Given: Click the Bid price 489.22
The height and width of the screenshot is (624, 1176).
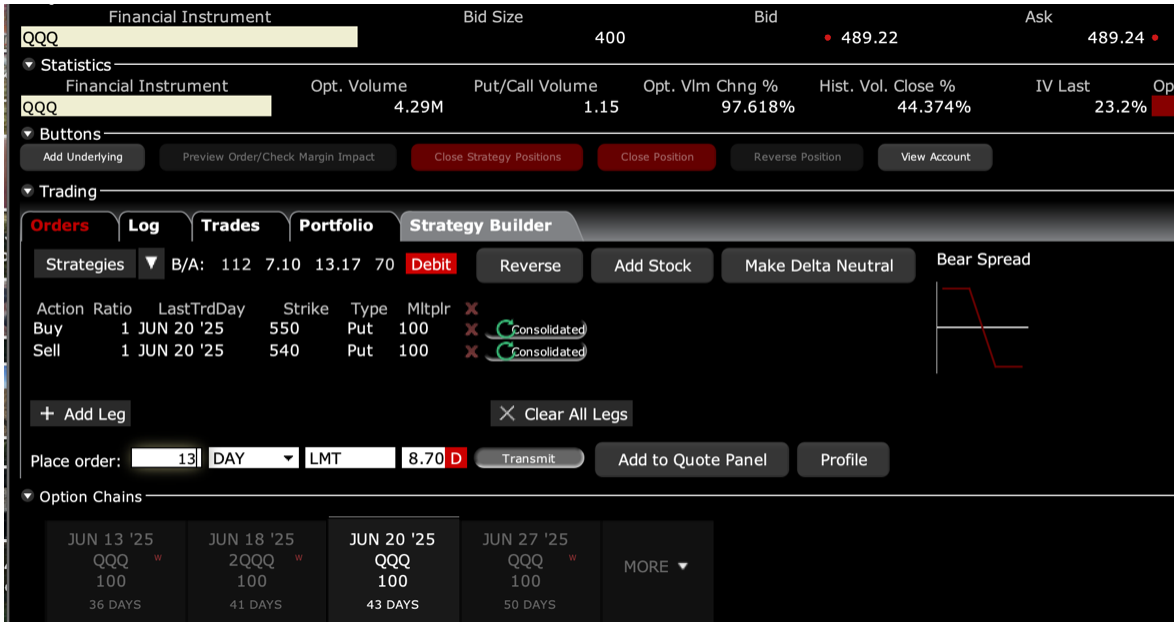Looking at the screenshot, I should click(x=869, y=38).
